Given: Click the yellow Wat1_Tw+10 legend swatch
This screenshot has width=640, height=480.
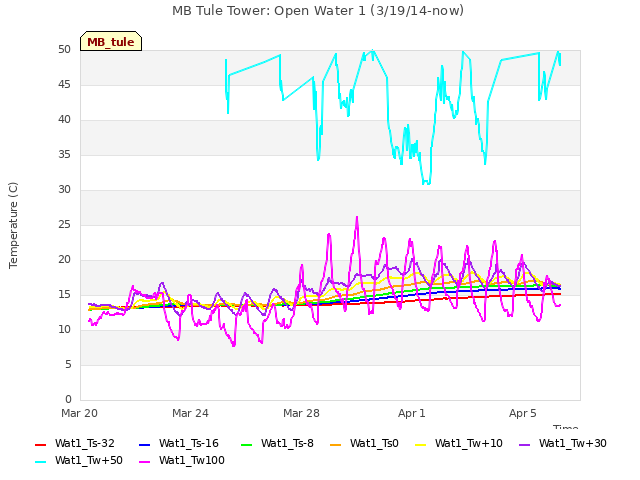Looking at the screenshot, I should [x=420, y=444].
